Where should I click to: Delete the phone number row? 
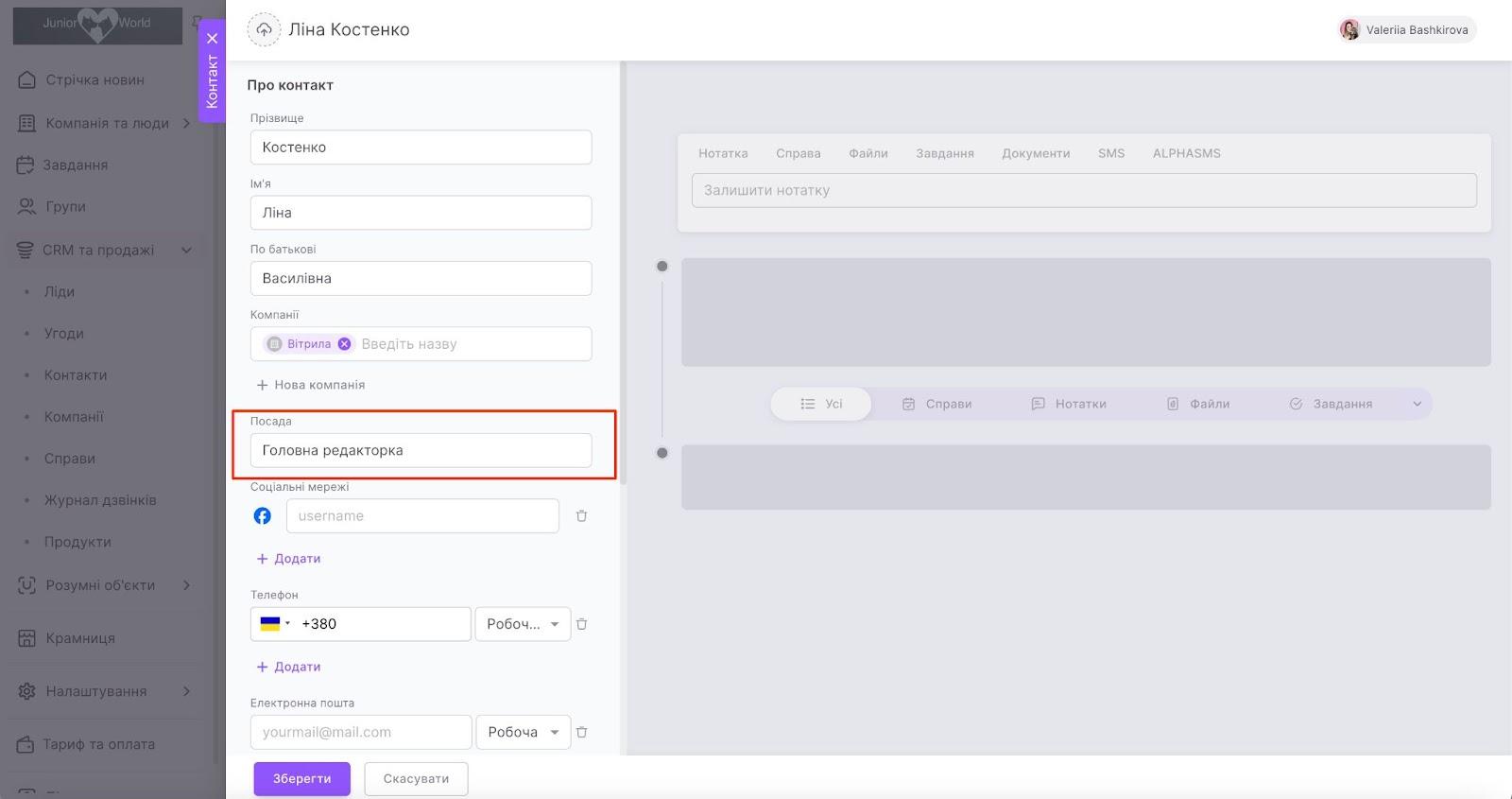point(581,624)
